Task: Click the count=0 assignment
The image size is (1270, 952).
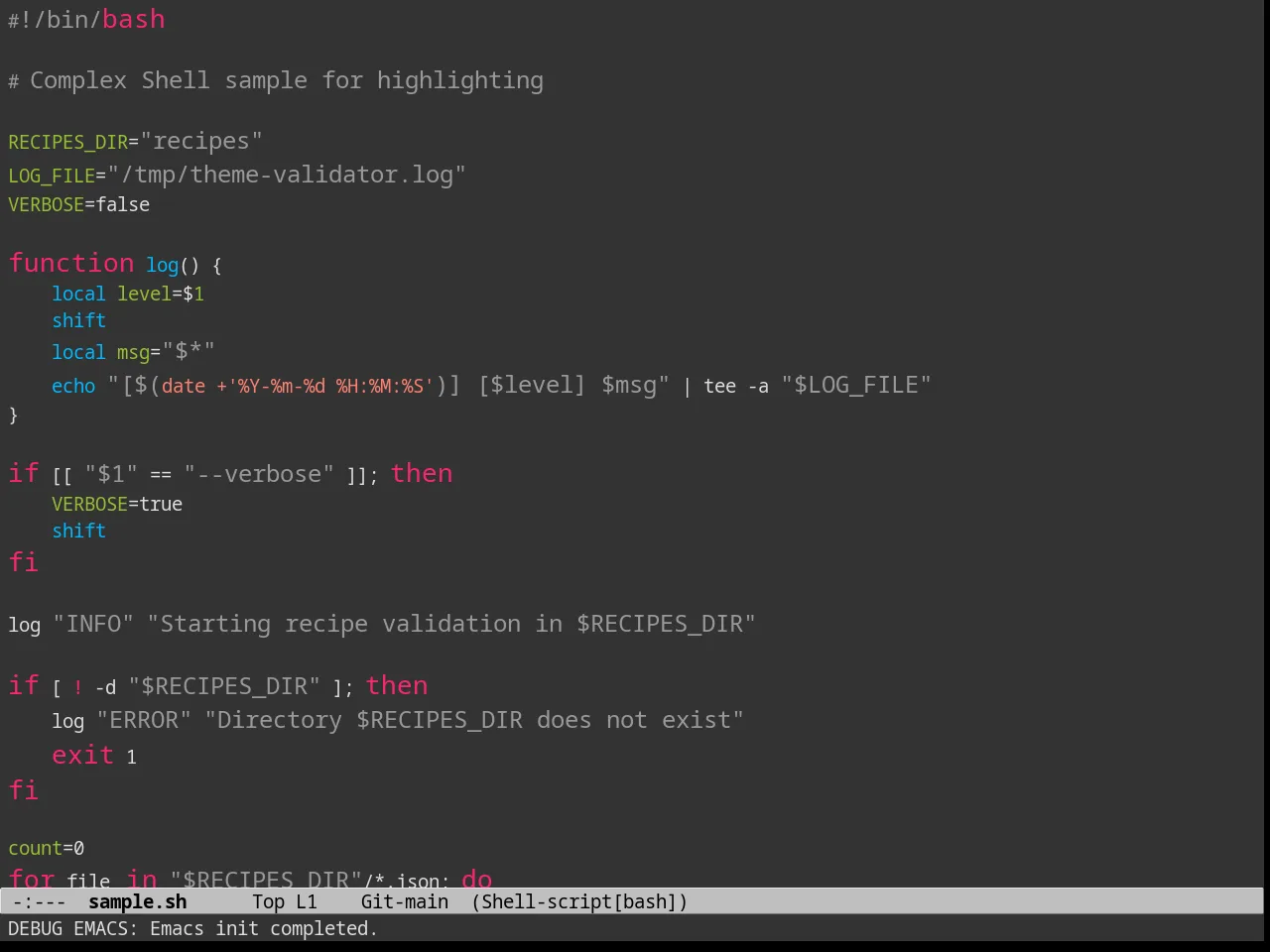Action: click(47, 848)
